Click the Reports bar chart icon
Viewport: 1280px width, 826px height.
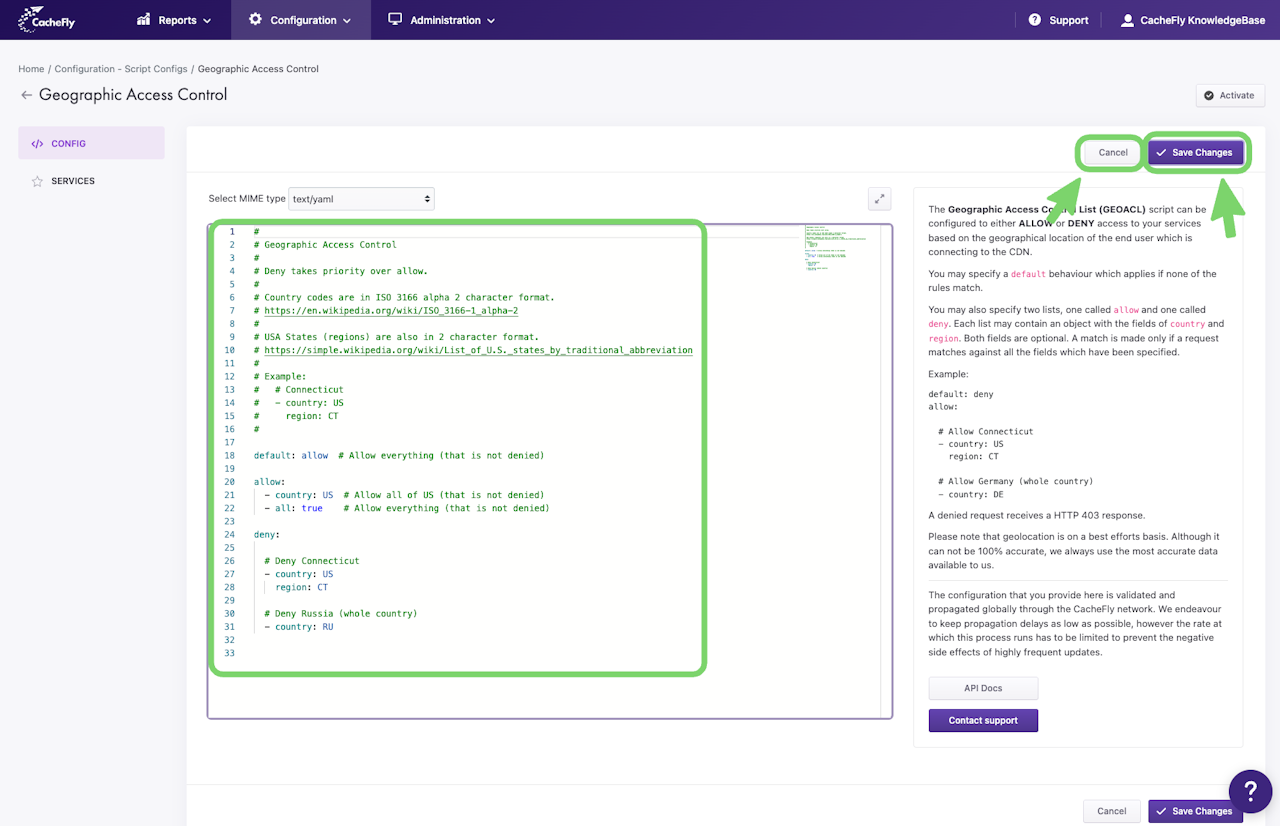click(144, 20)
